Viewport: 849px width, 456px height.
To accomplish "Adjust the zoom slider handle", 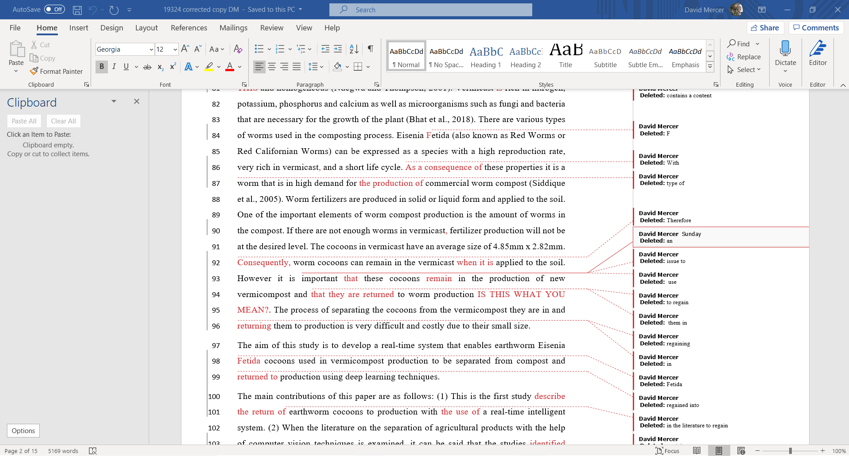I will [790, 451].
